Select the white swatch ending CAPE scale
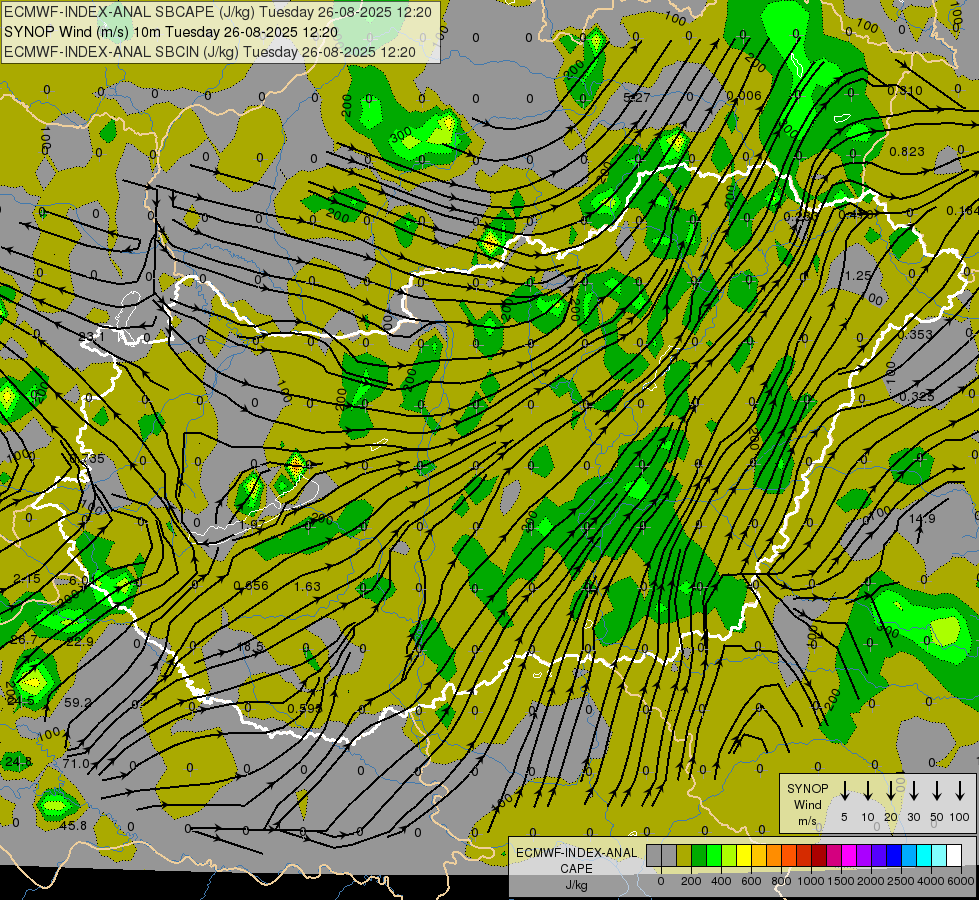979x900 pixels. pos(953,856)
